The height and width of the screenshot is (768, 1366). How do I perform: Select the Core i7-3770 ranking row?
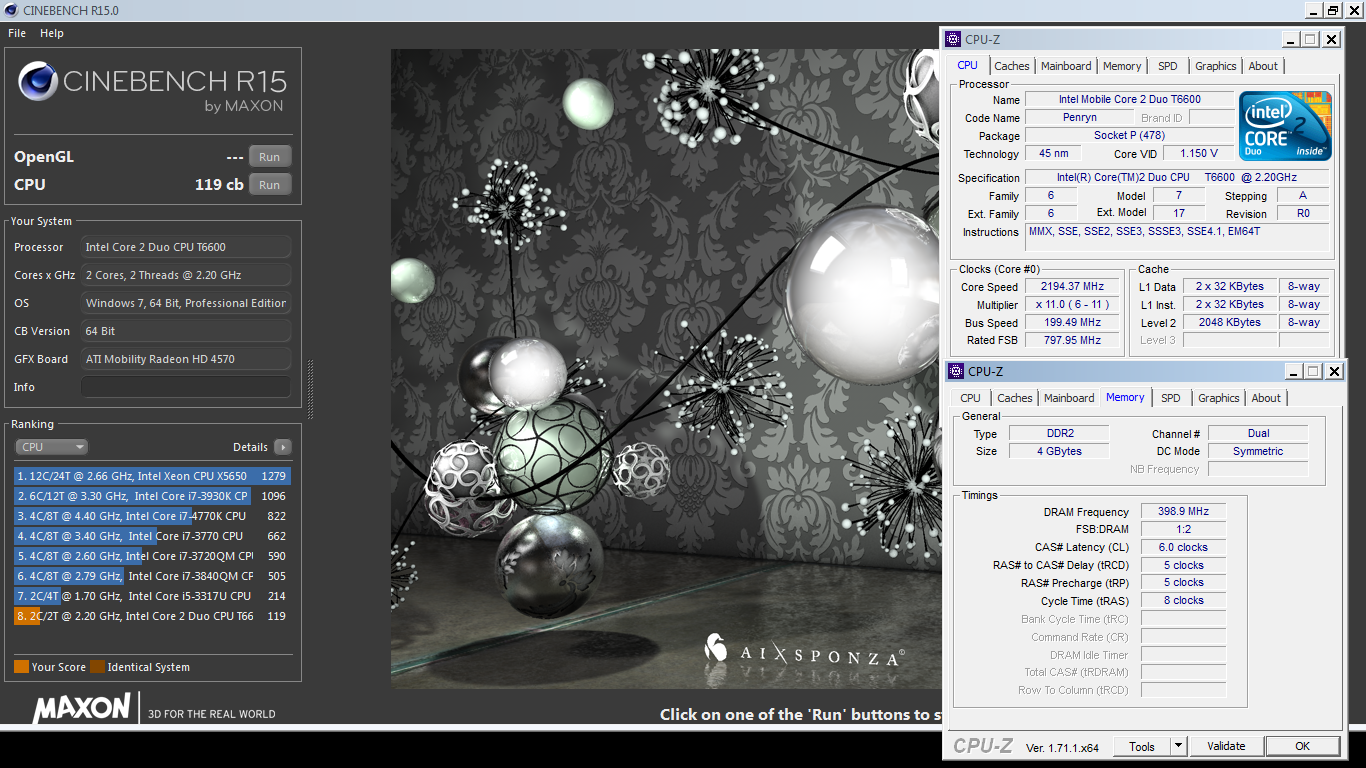pos(151,536)
